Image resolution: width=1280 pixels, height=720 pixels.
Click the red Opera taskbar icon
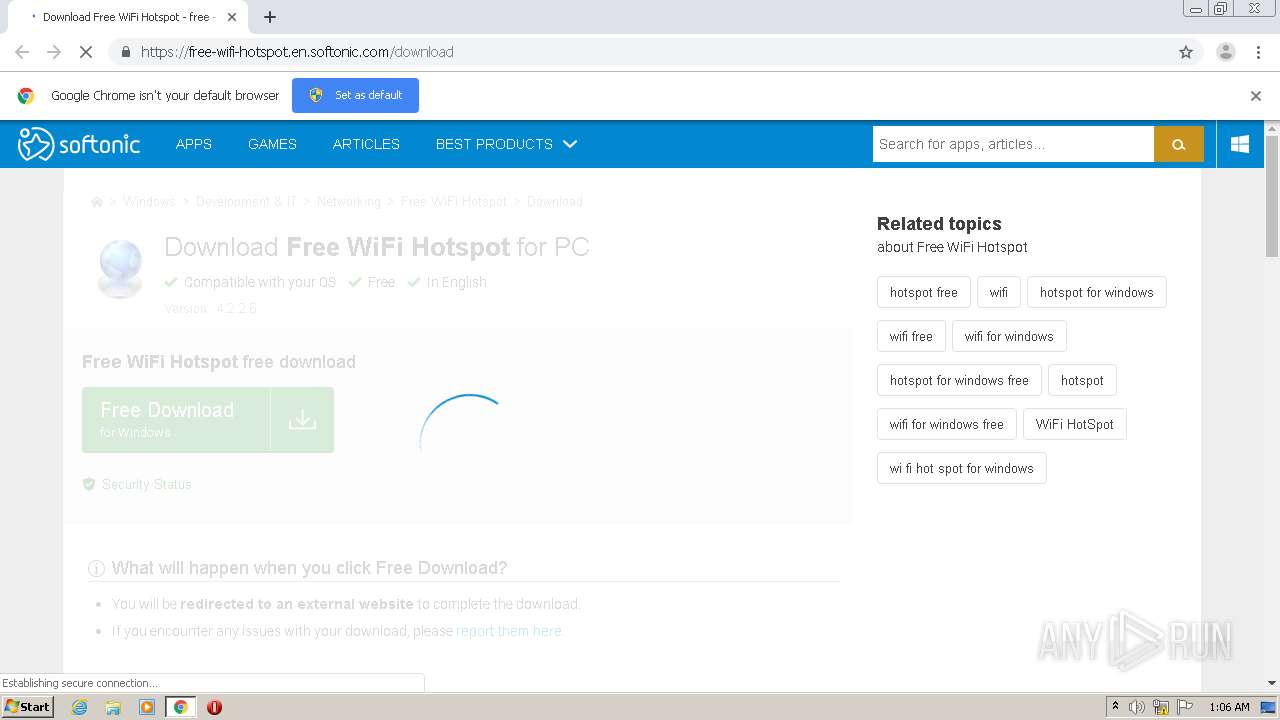[x=214, y=707]
